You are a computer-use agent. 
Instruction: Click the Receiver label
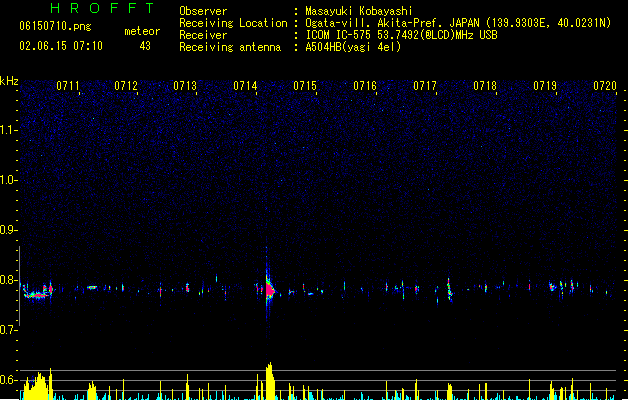(203, 35)
